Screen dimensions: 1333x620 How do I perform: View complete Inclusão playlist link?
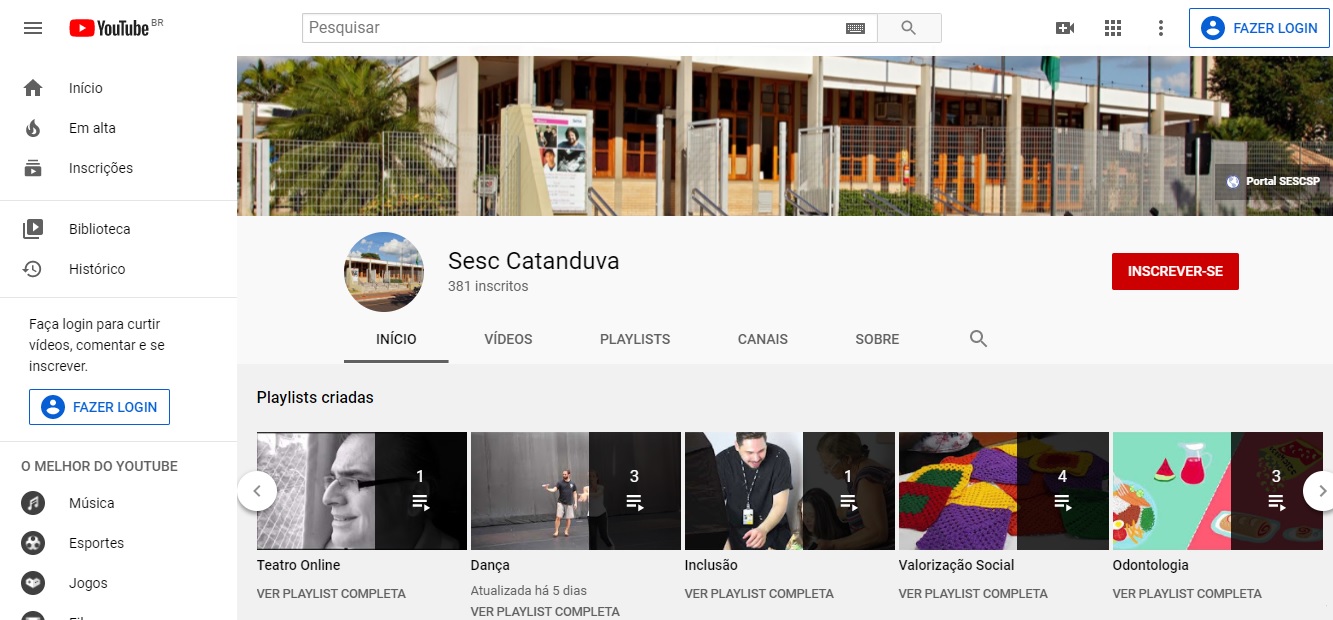[759, 594]
